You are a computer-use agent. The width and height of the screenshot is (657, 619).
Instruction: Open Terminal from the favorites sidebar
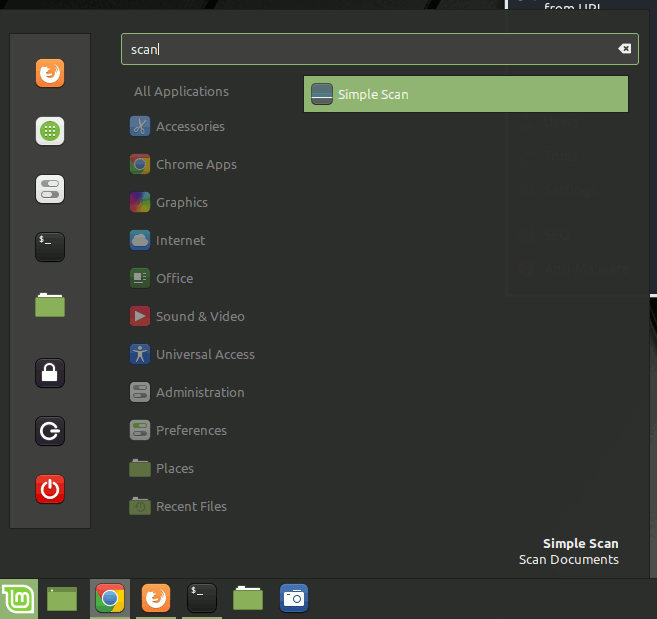click(50, 247)
